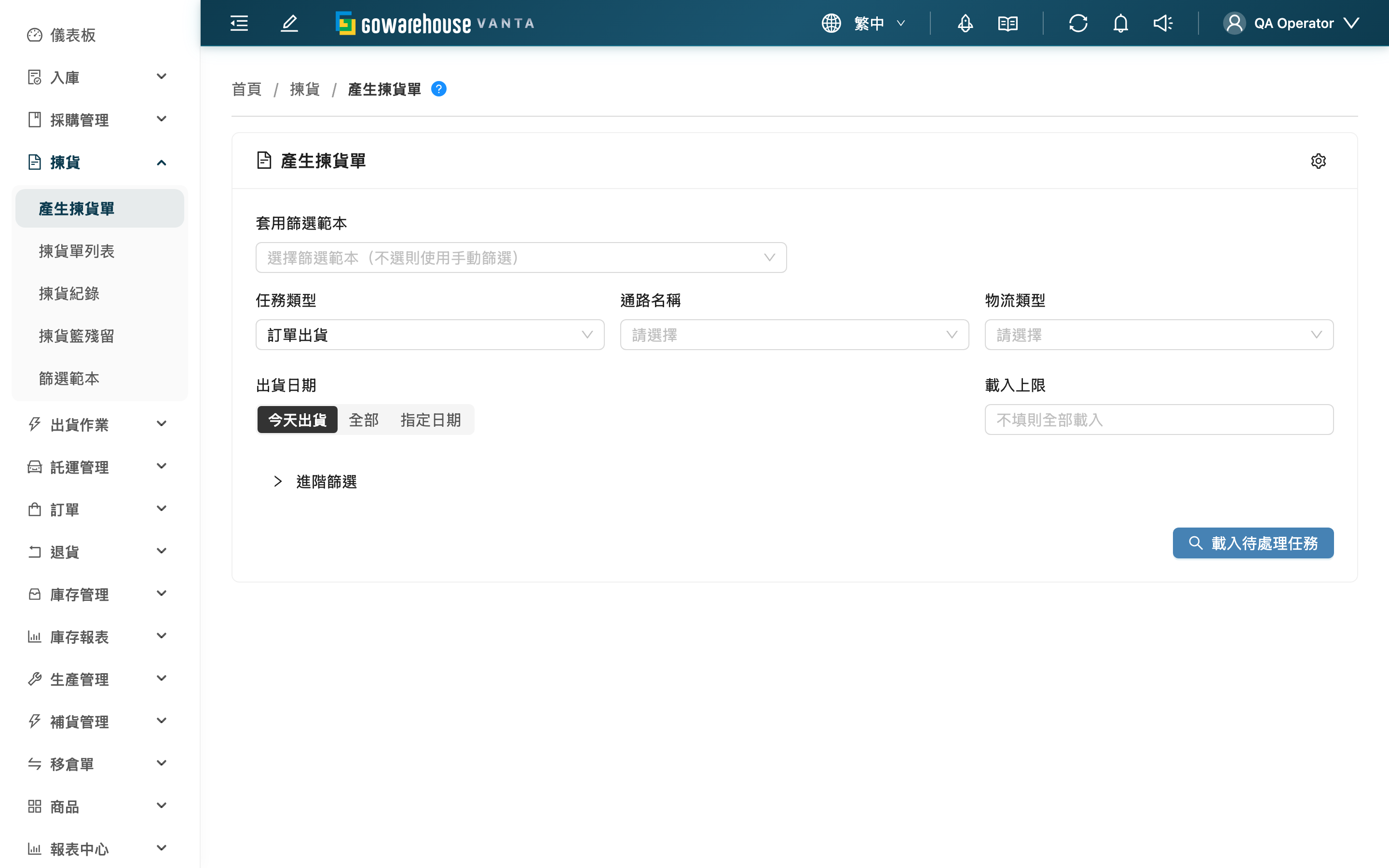The height and width of the screenshot is (868, 1389).
Task: Click the megaphone announcement icon
Action: click(1163, 24)
